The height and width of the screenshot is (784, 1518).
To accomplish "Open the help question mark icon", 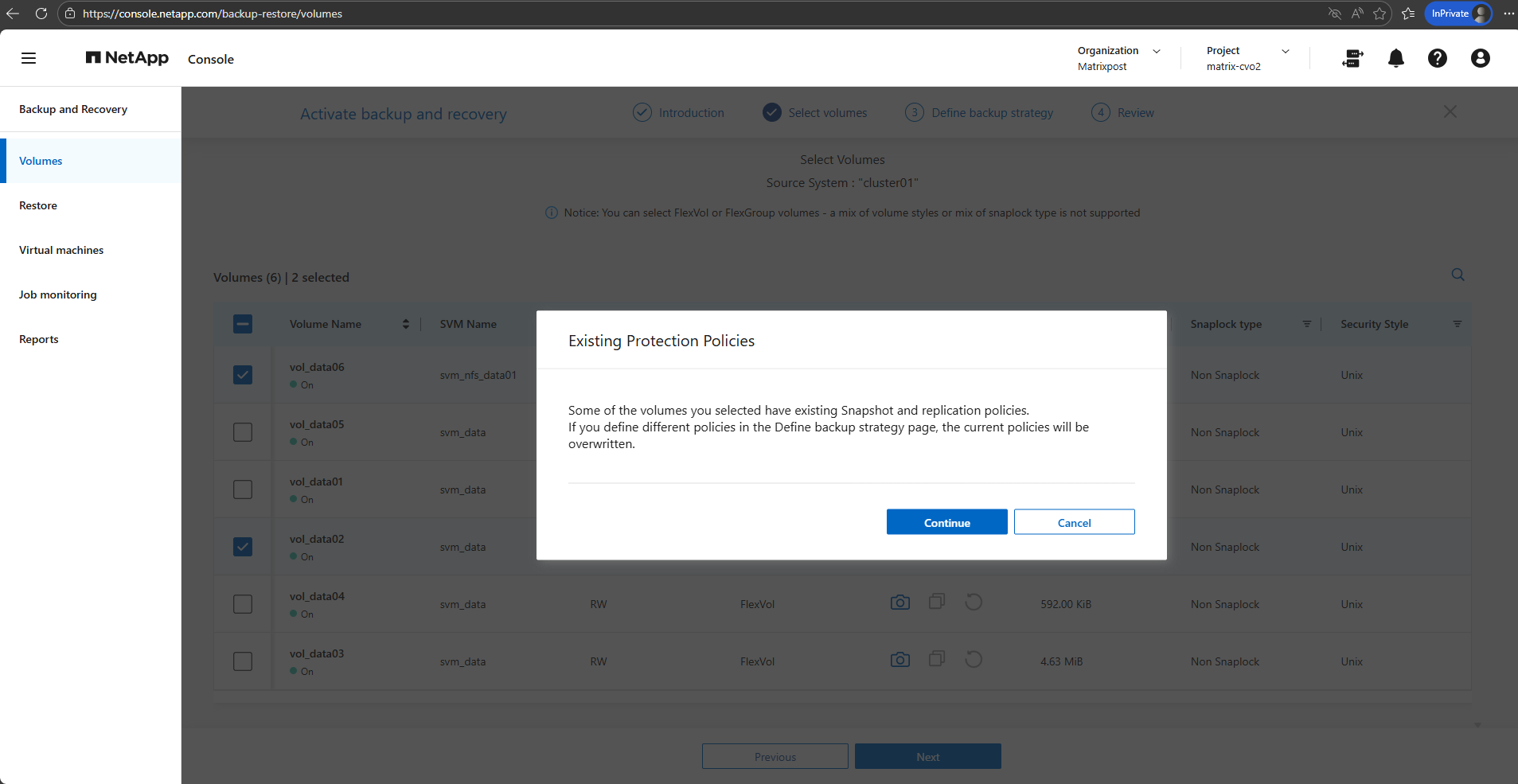I will point(1437,58).
